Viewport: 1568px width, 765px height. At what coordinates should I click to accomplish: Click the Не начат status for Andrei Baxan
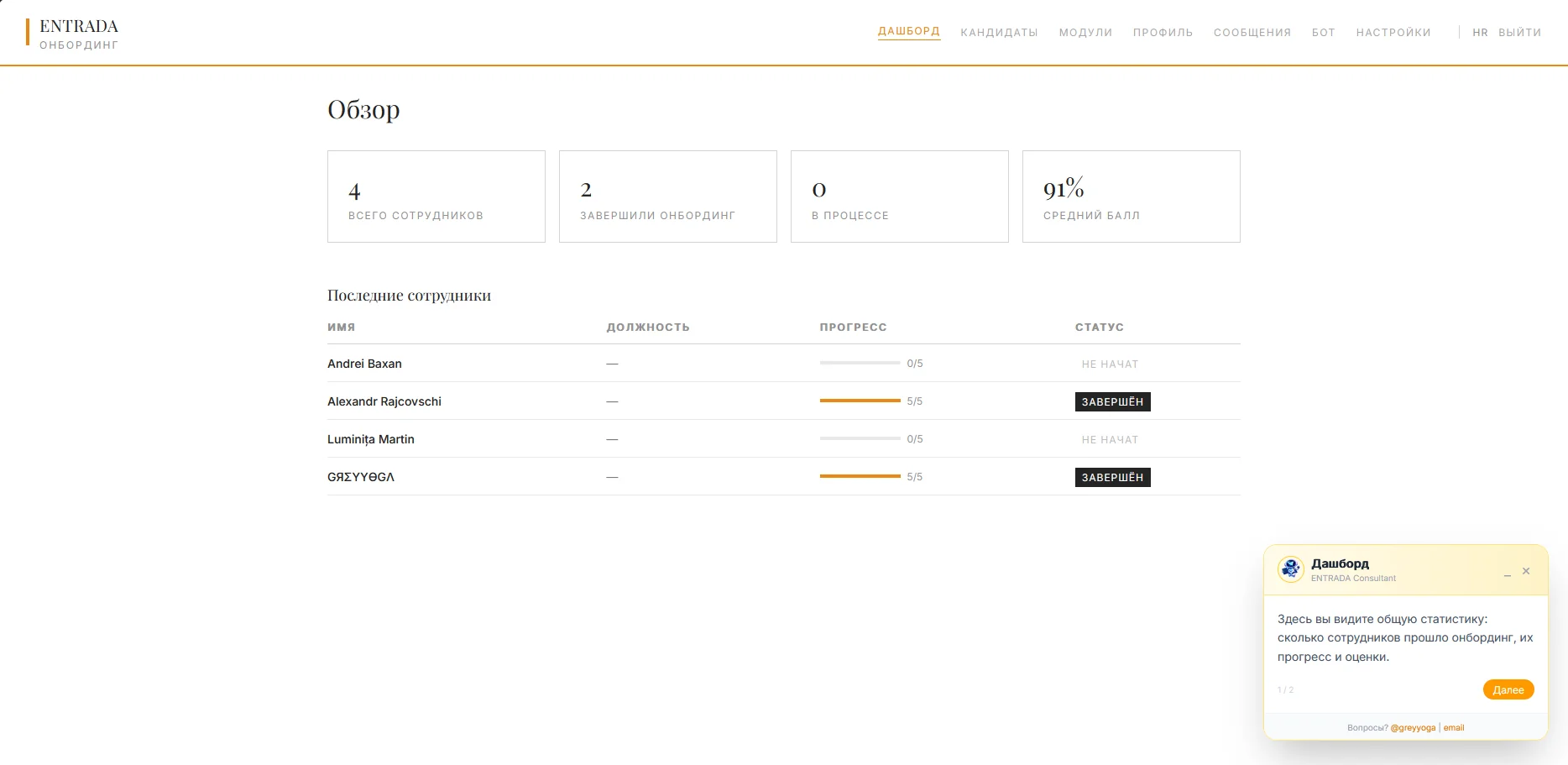coord(1110,364)
